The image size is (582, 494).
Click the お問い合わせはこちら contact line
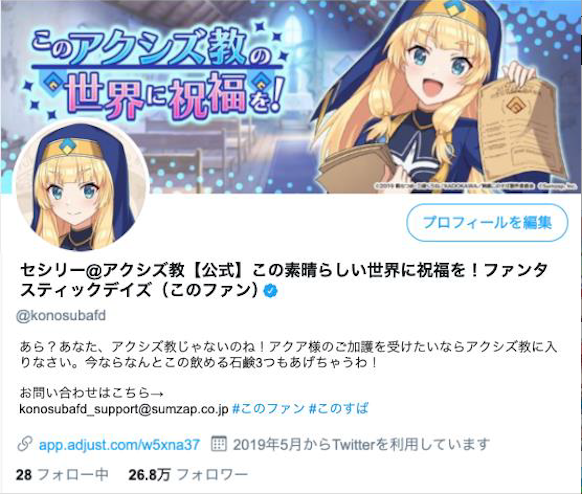pos(91,393)
